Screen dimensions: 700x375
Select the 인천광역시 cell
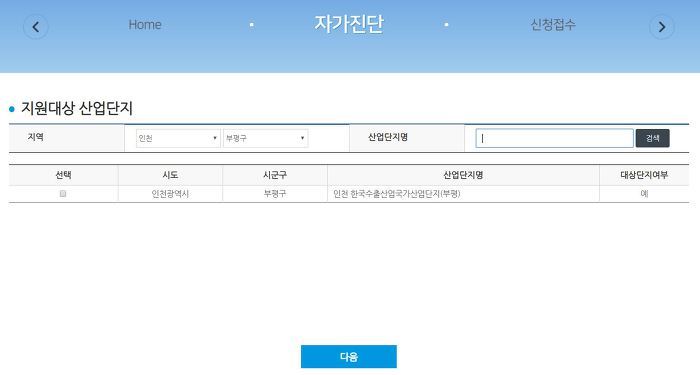coord(170,194)
